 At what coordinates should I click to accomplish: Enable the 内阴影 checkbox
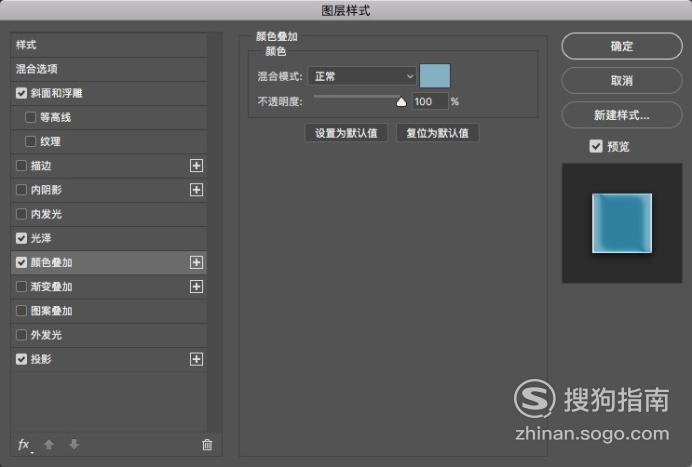pyautogui.click(x=21, y=190)
